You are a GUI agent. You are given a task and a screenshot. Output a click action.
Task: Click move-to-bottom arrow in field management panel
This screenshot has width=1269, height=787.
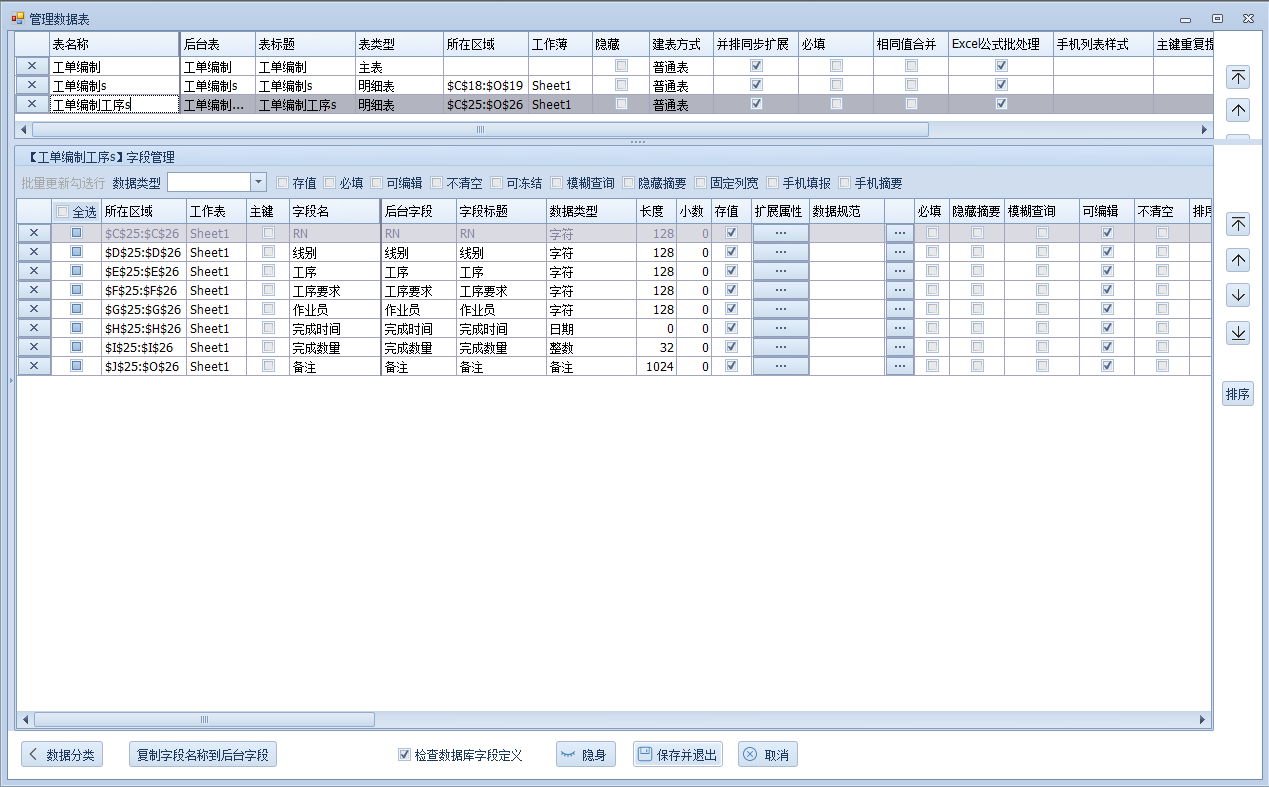(x=1238, y=333)
